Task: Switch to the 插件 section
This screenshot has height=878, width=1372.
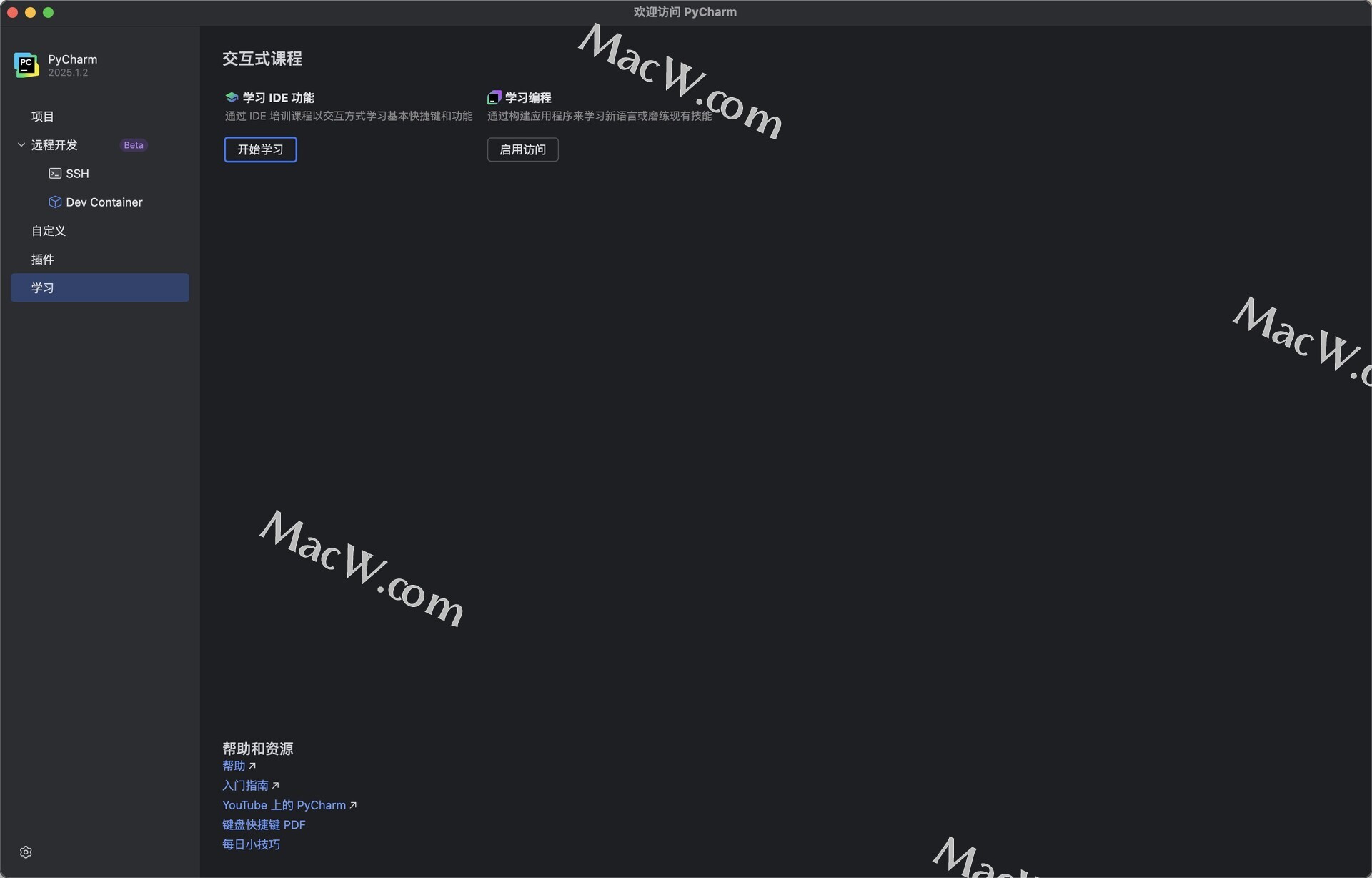Action: 100,260
